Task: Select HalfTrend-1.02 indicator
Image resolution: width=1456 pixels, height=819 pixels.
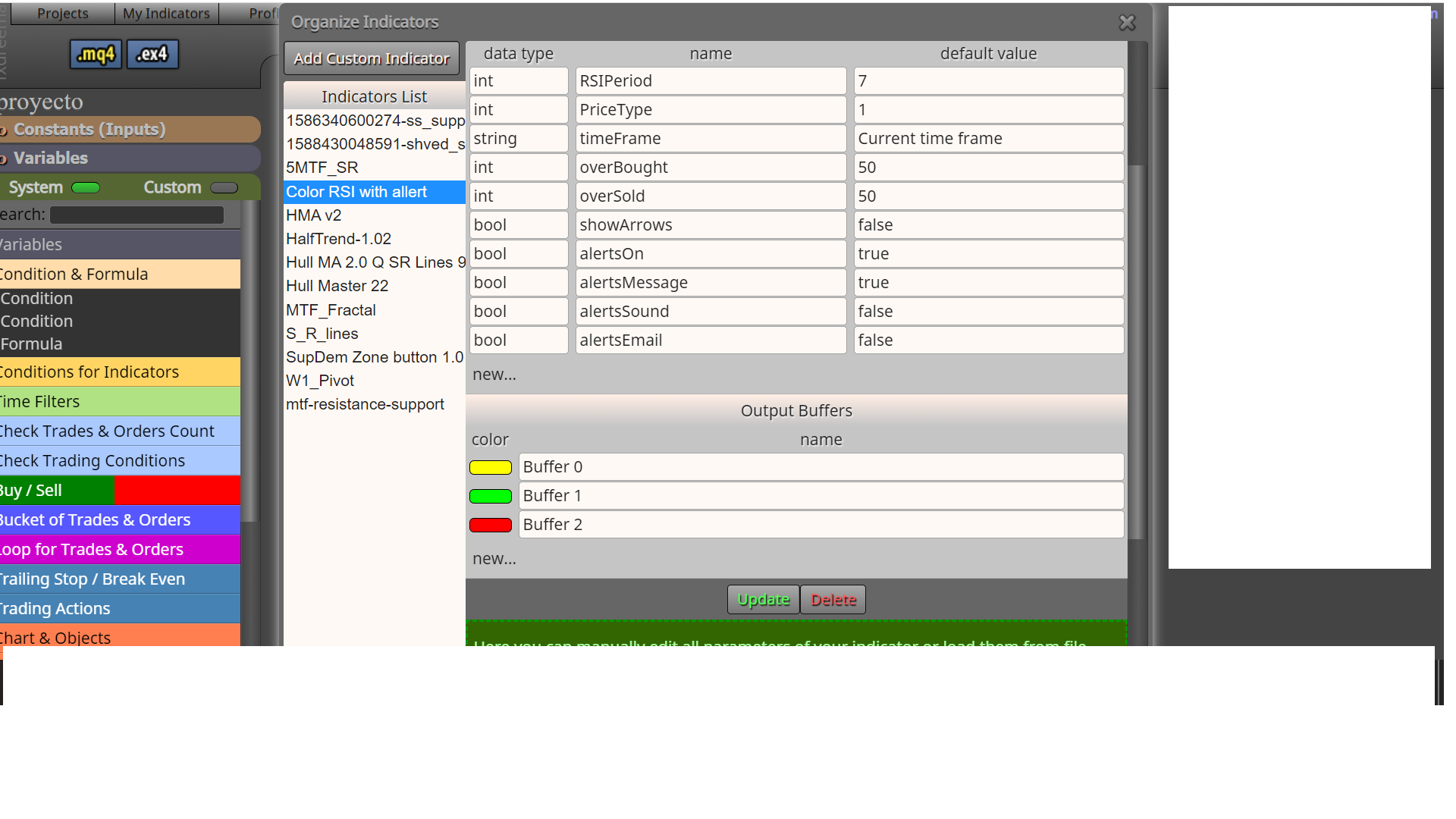Action: coord(375,239)
